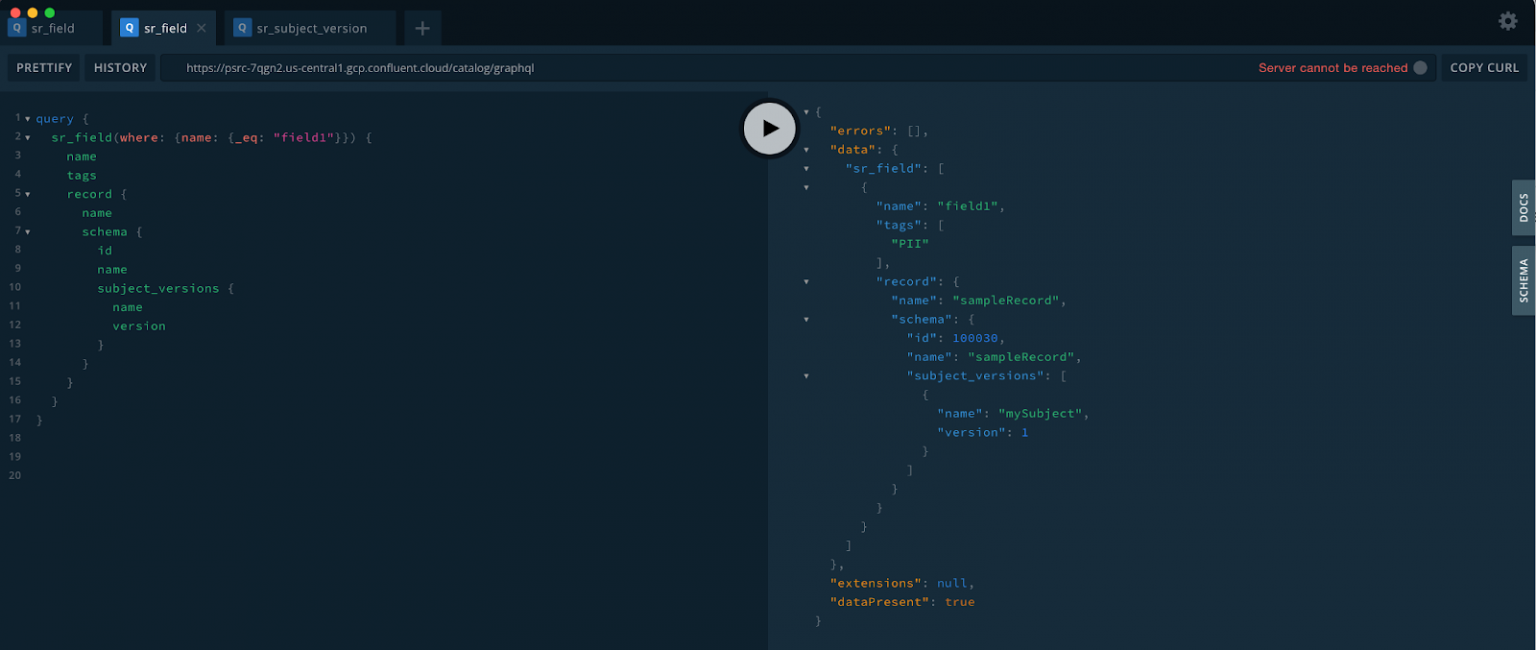
Task: Run the query with the play button
Action: (x=769, y=128)
